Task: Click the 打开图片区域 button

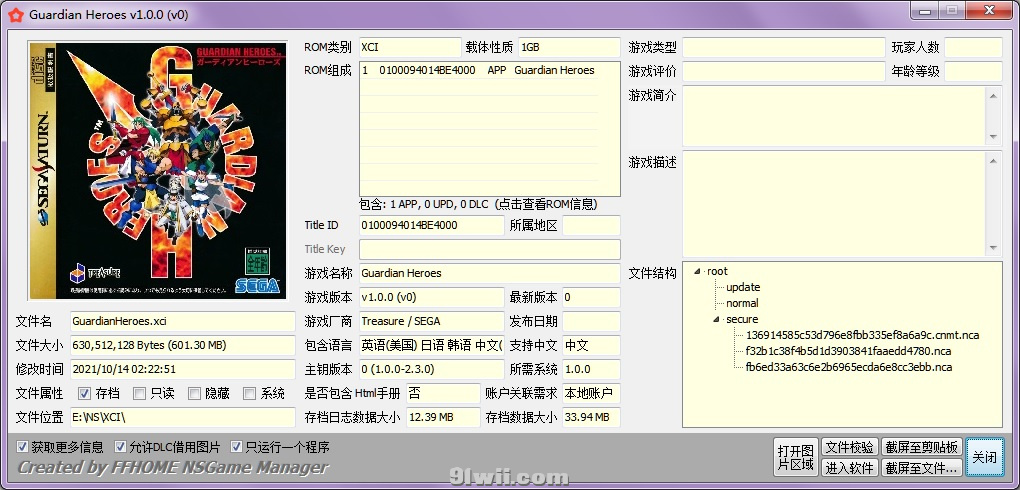Action: point(796,457)
